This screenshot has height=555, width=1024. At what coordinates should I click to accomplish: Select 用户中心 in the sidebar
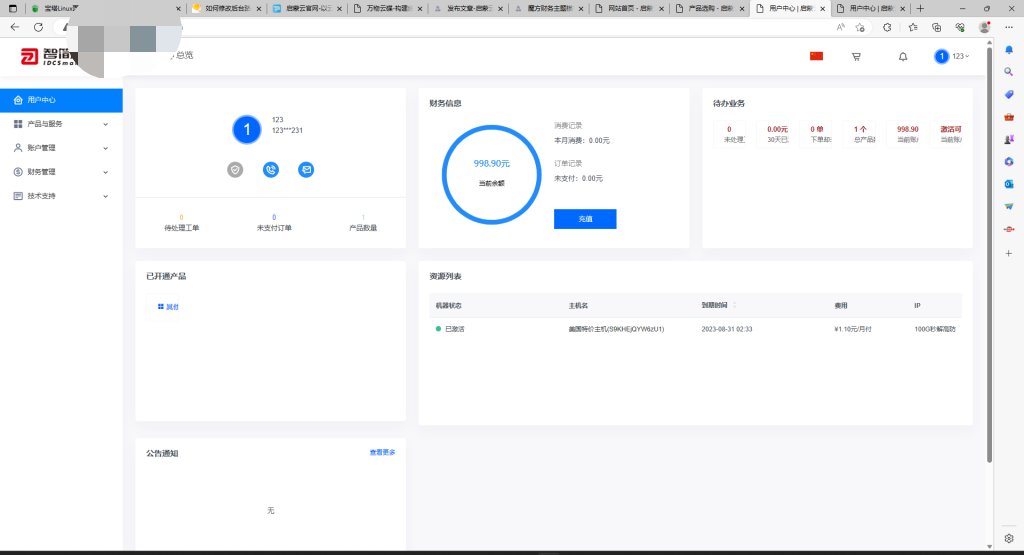pos(60,100)
